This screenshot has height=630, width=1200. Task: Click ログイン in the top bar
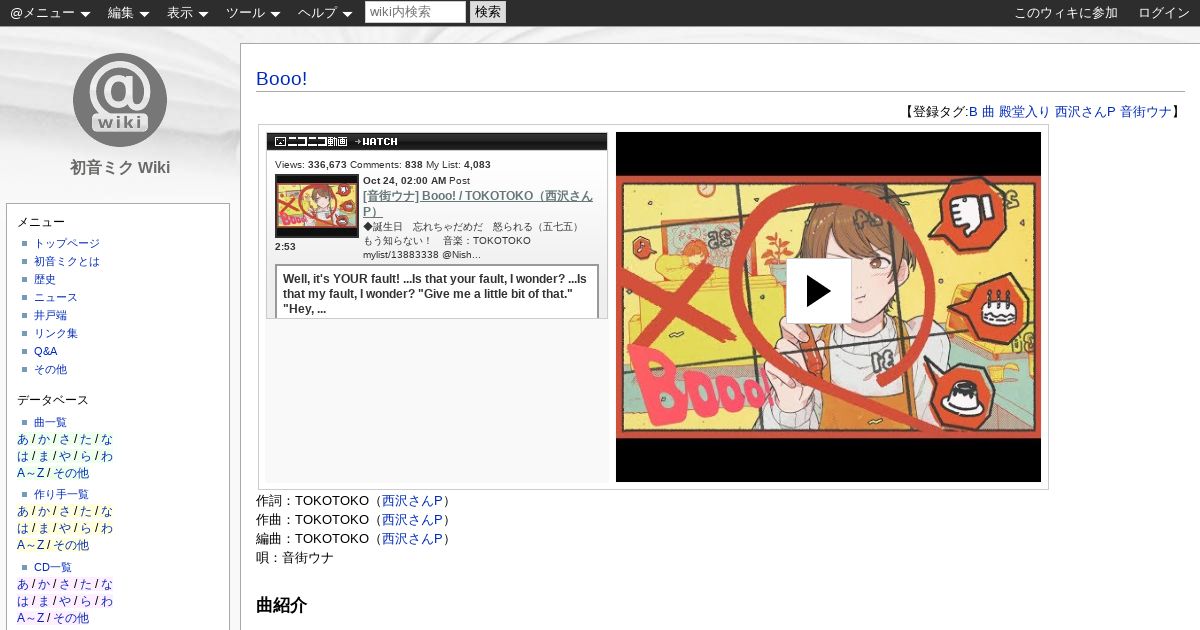tap(1164, 13)
